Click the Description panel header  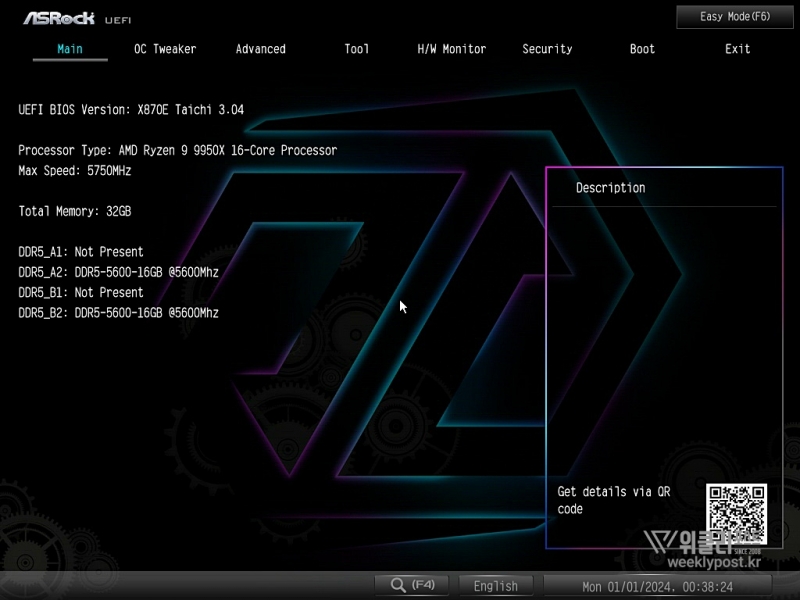coord(610,188)
